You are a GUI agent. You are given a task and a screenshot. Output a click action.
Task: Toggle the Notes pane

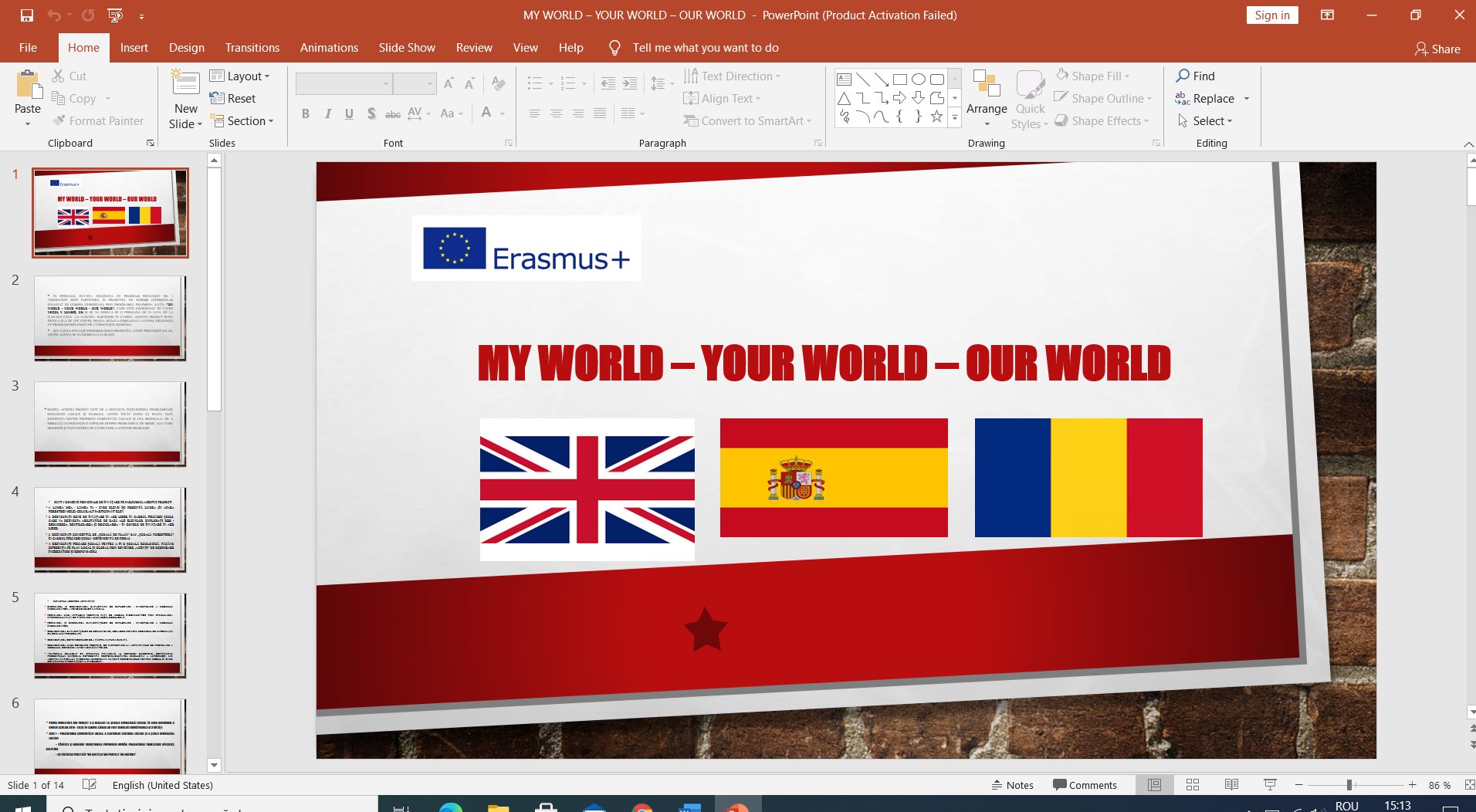(x=1013, y=785)
